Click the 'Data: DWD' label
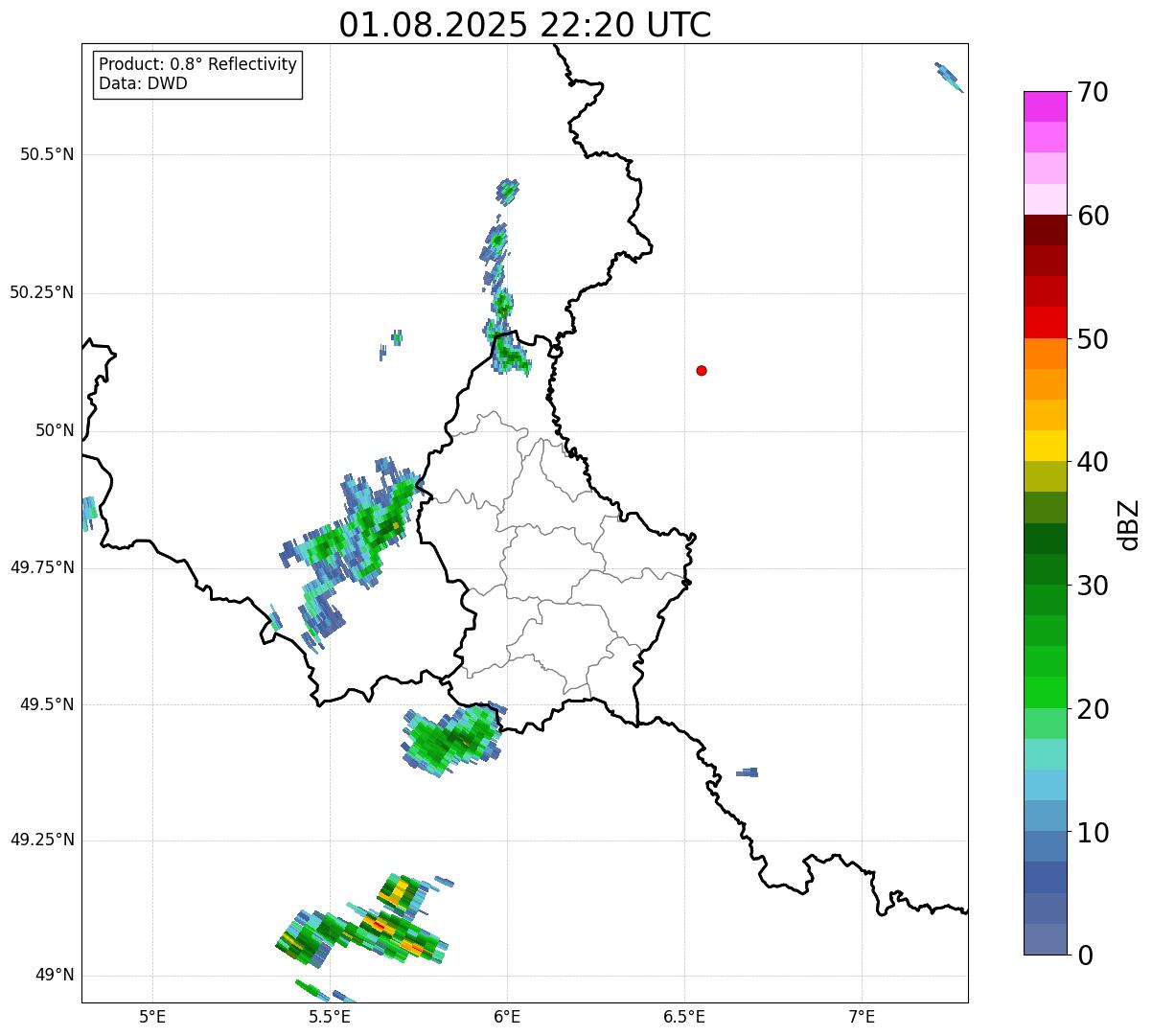Image resolution: width=1152 pixels, height=1036 pixels. pos(143,83)
